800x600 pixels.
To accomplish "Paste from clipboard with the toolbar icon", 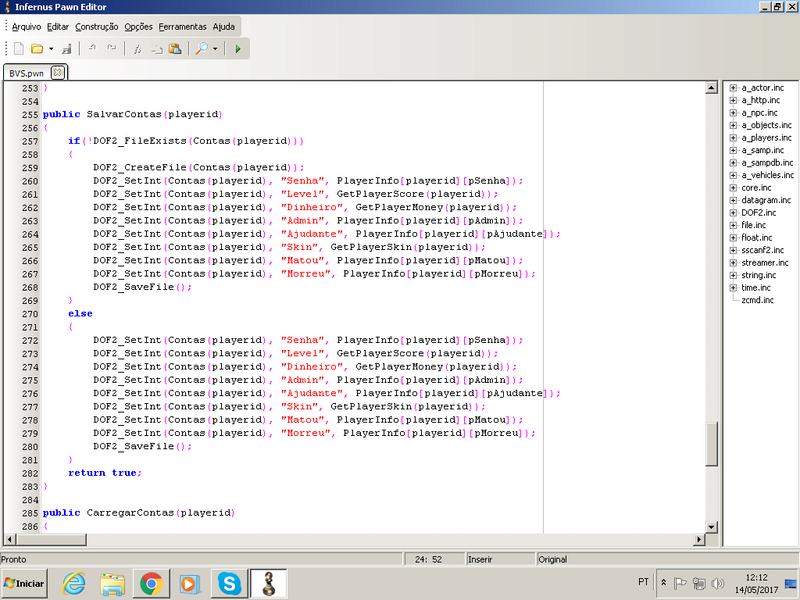I will [x=175, y=49].
